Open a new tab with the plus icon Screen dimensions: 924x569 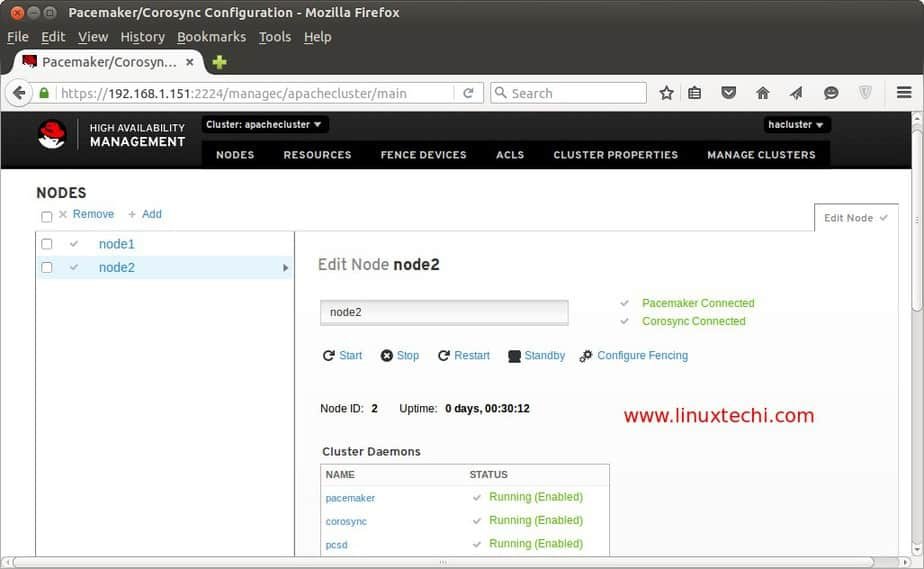click(219, 62)
